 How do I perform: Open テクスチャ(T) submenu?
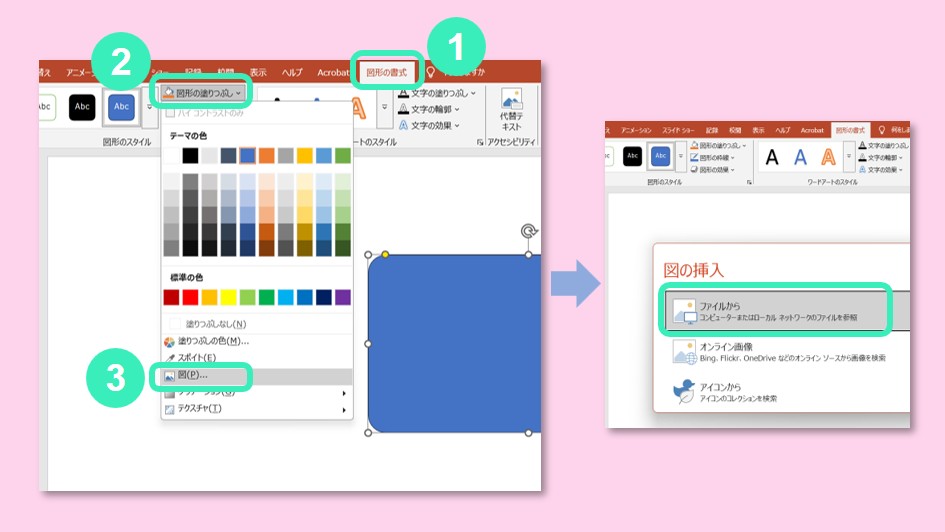[x=257, y=408]
